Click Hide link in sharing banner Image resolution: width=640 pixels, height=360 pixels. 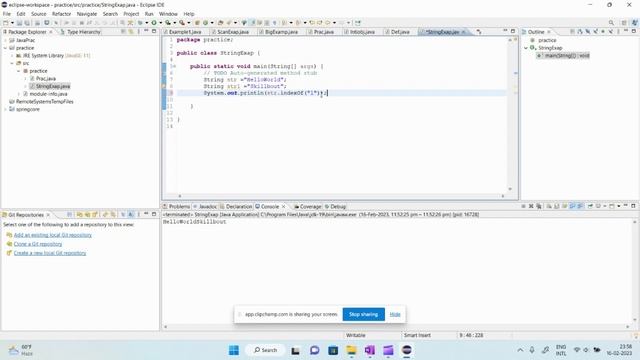(x=395, y=314)
